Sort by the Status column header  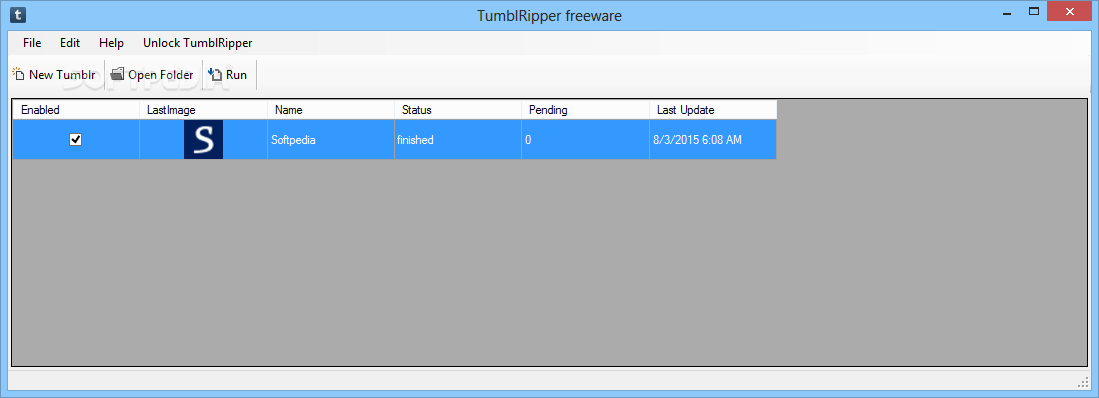click(458, 110)
